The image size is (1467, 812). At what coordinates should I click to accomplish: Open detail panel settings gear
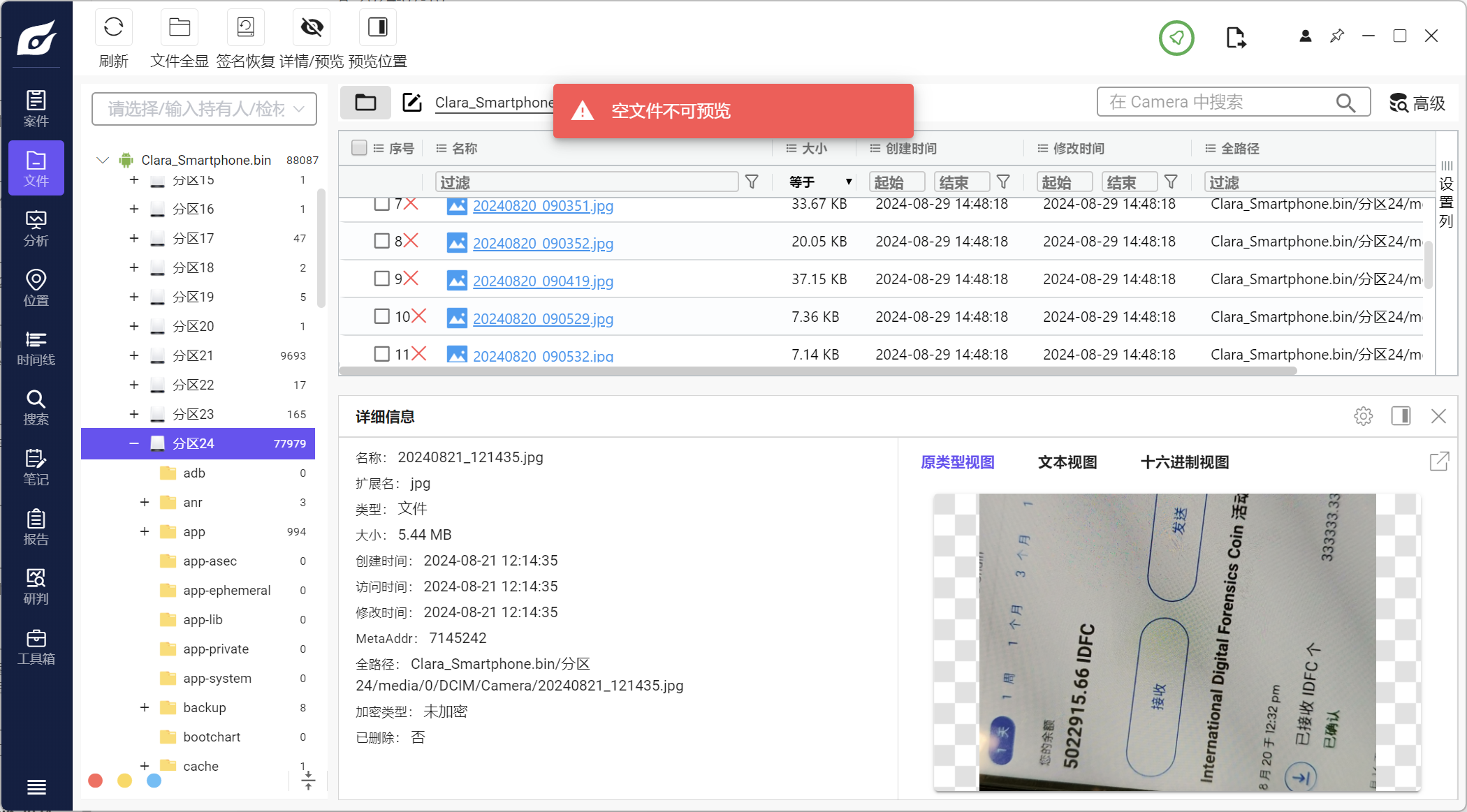(x=1363, y=416)
